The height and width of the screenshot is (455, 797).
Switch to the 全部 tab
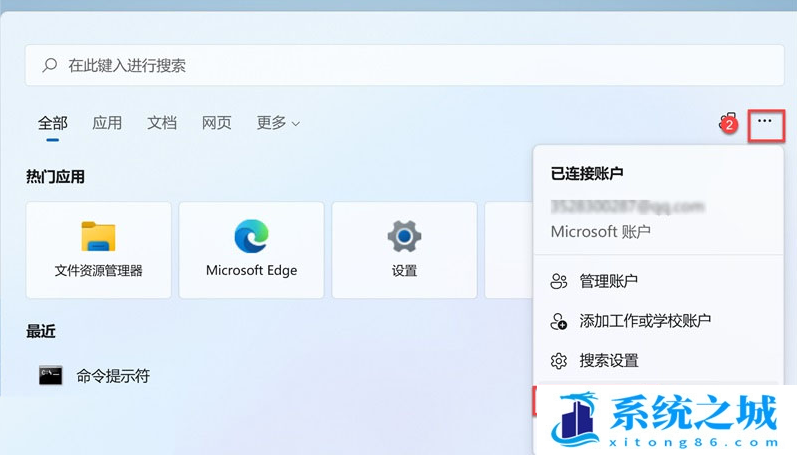coord(52,123)
